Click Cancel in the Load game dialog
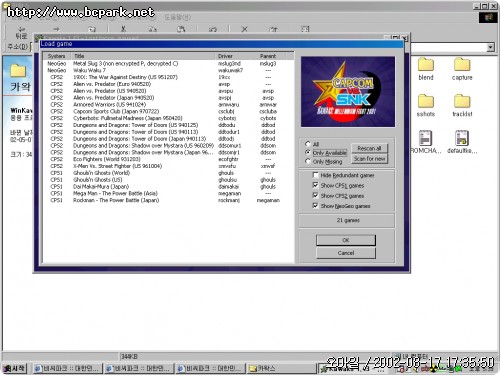The image size is (500, 375). 346,253
